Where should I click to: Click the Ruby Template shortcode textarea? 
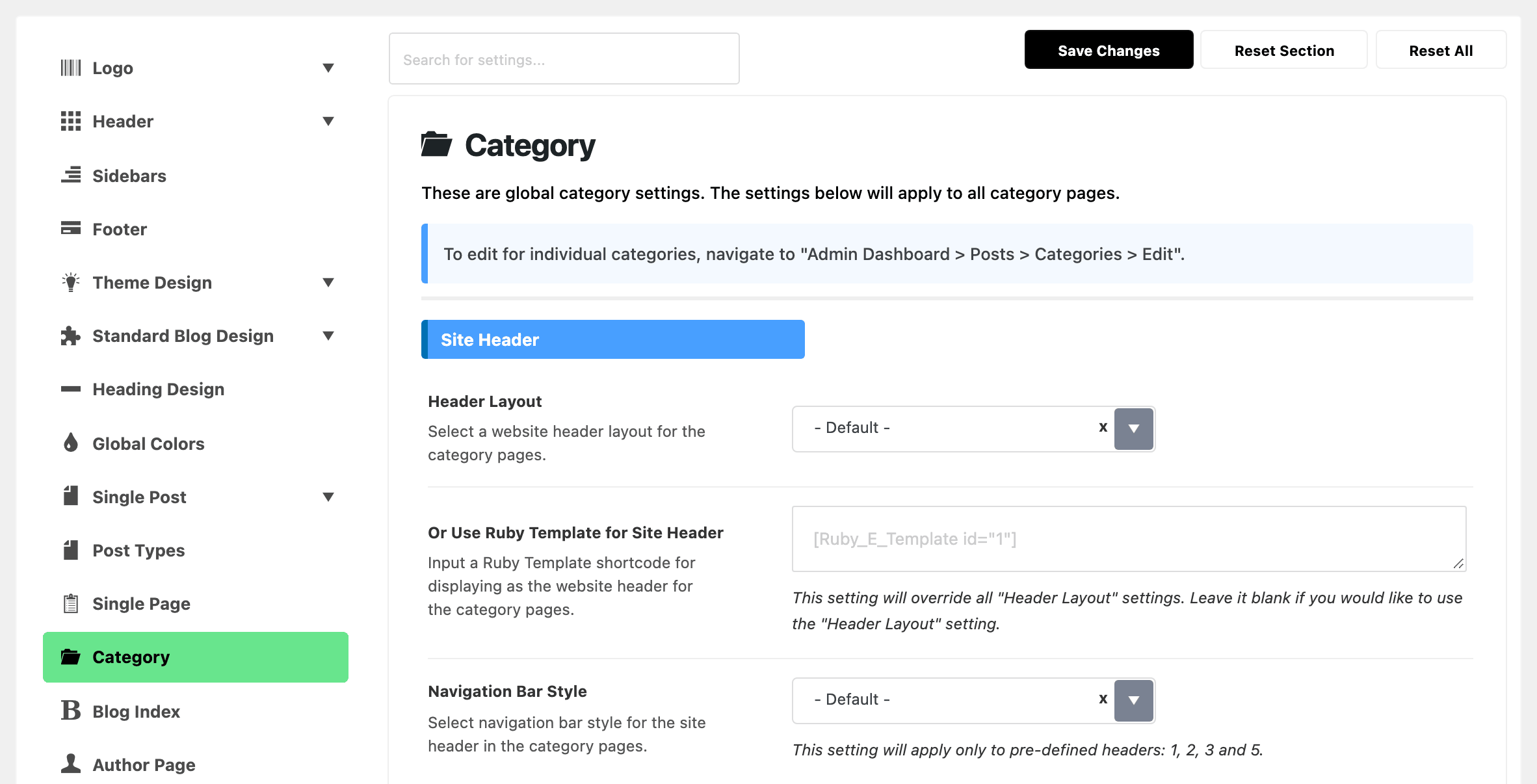point(1129,539)
